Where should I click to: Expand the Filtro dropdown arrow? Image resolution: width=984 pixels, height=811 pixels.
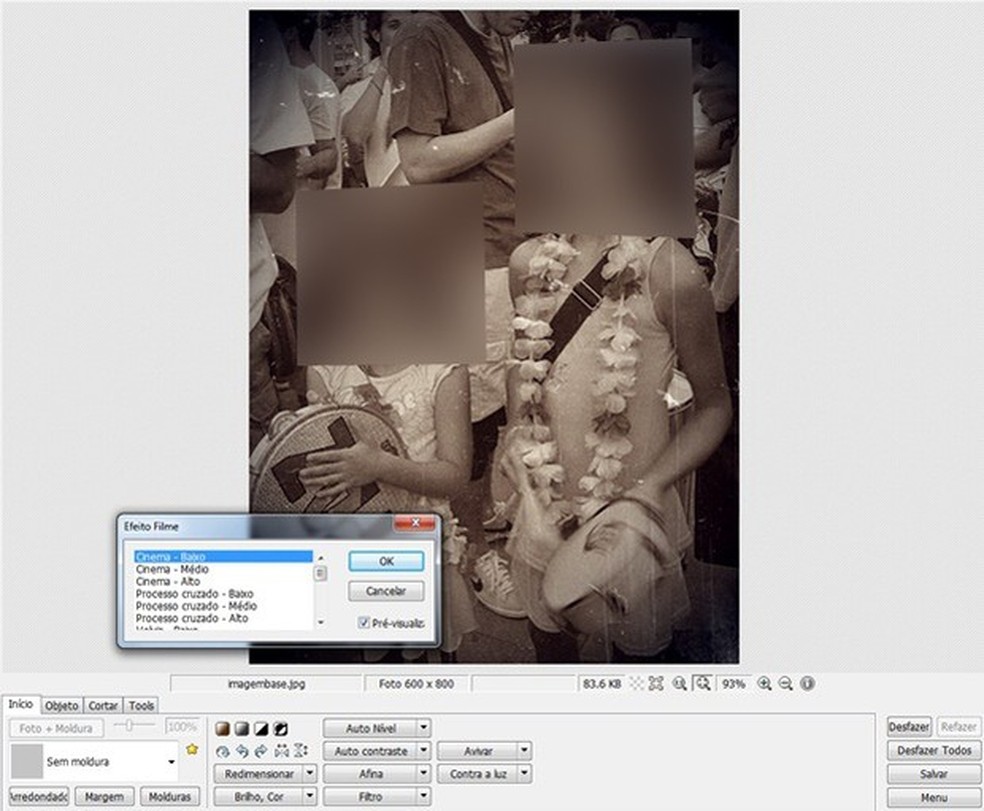[424, 796]
